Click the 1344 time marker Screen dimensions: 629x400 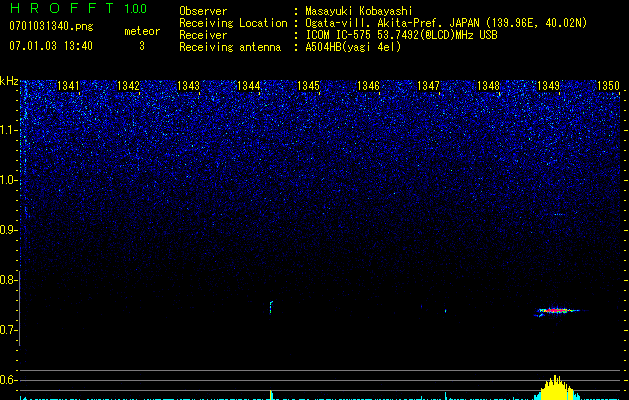click(x=249, y=86)
